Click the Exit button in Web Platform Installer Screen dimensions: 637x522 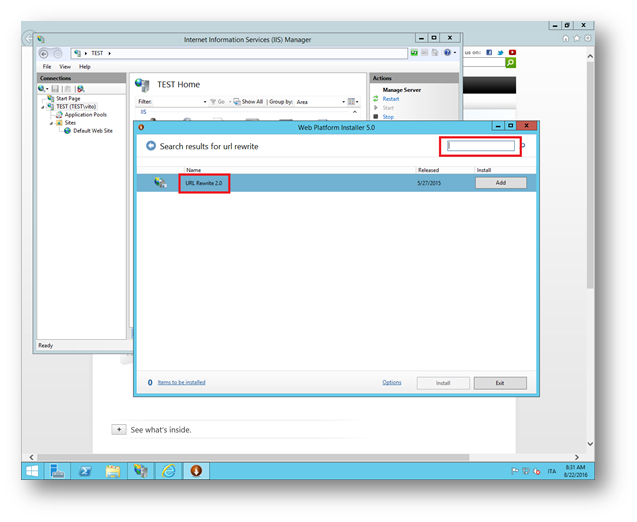click(500, 383)
